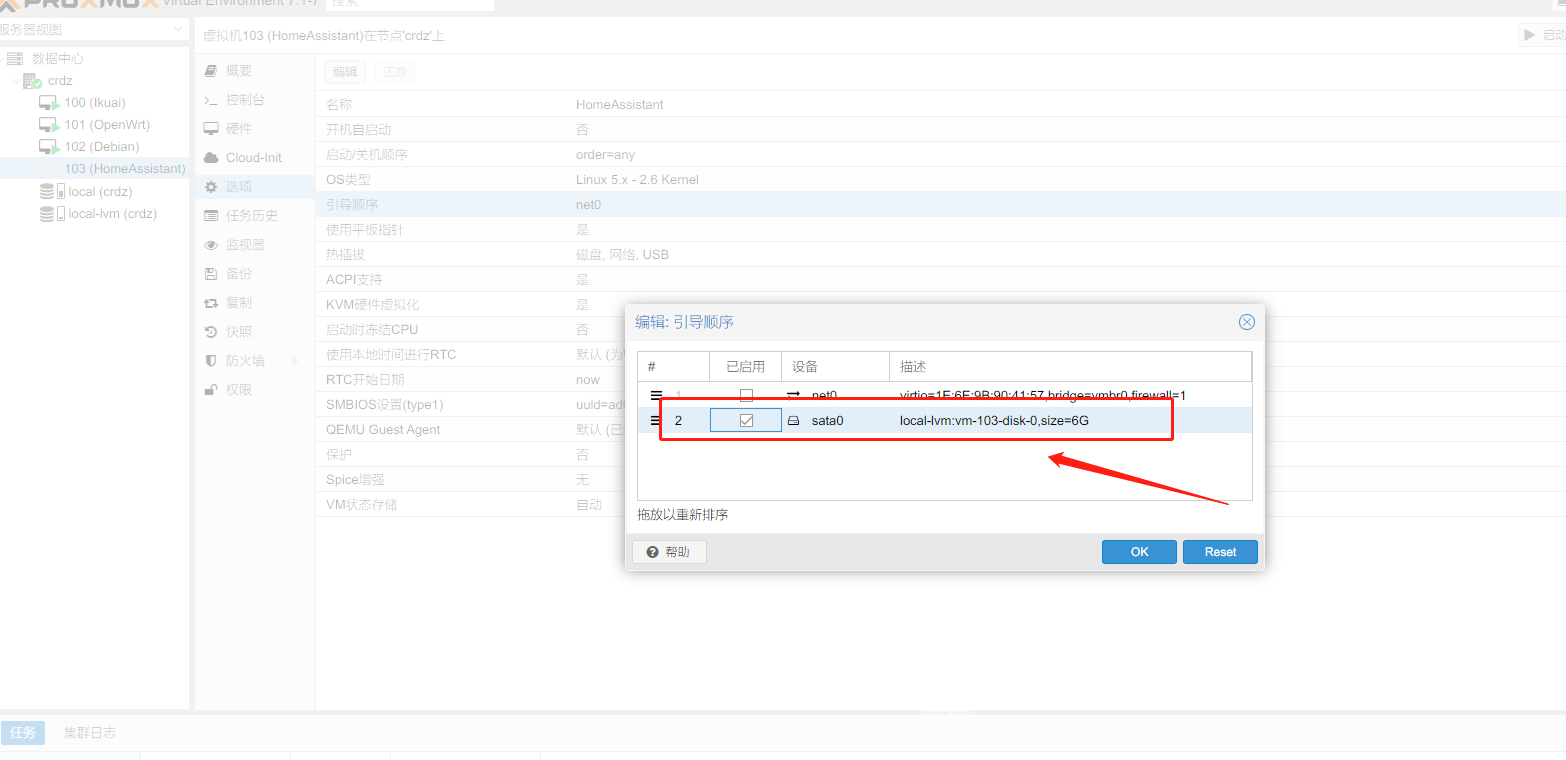Switch to the 集群日志 tab
The height and width of the screenshot is (760, 1566).
pyautogui.click(x=89, y=732)
